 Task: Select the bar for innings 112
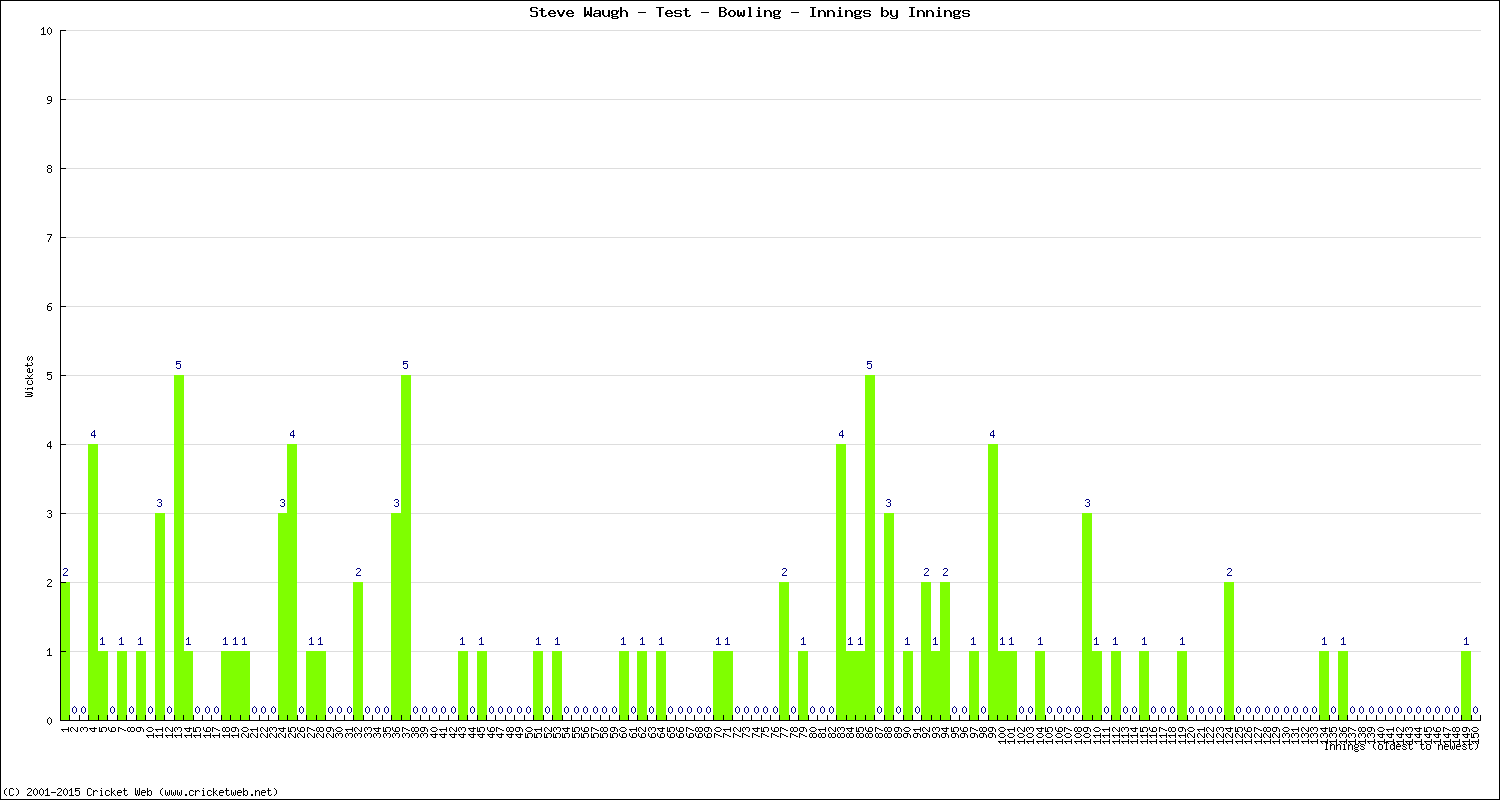click(x=1116, y=685)
